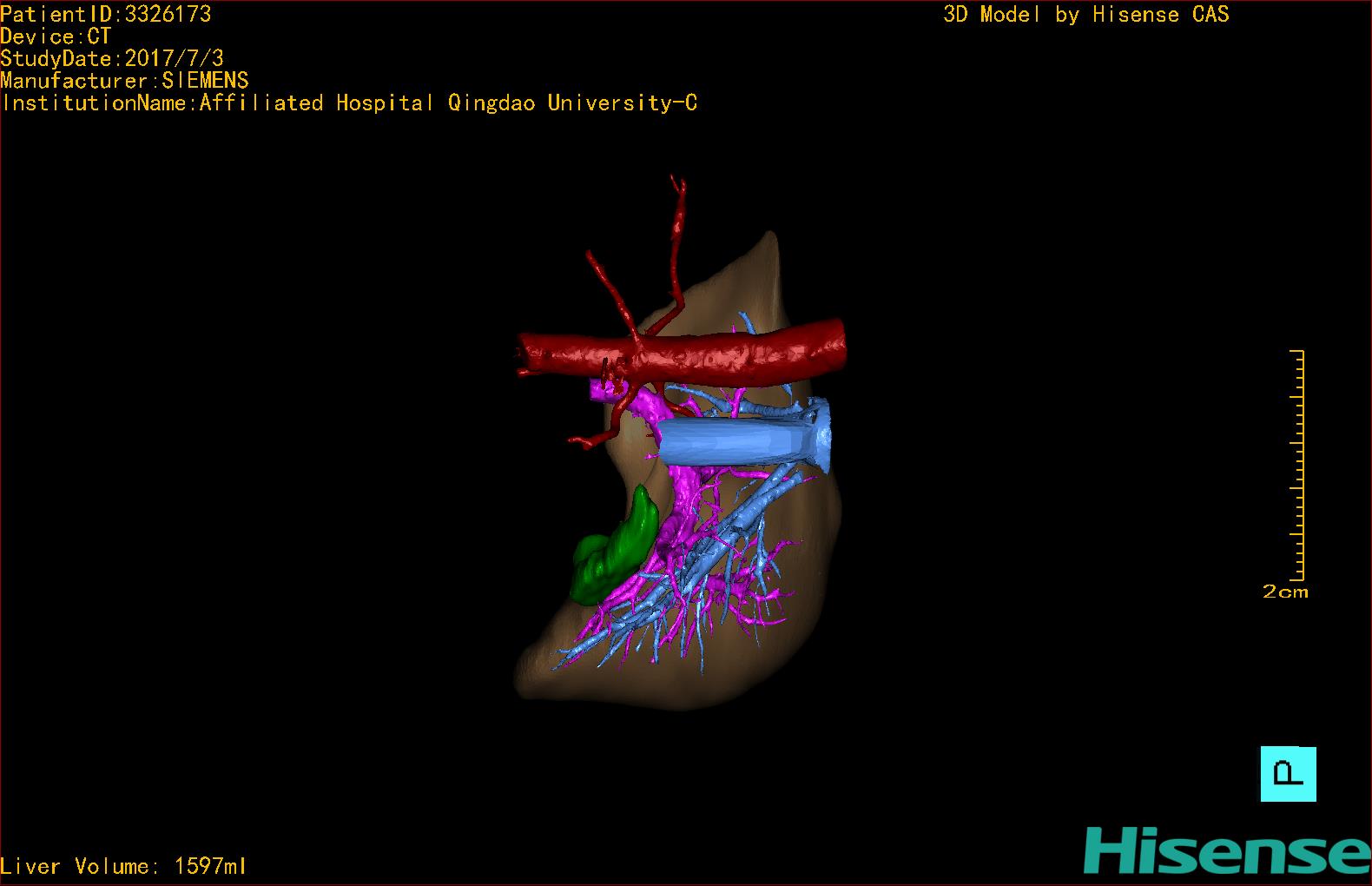
Task: Click the PatientID:3326173 text
Action: coord(105,14)
